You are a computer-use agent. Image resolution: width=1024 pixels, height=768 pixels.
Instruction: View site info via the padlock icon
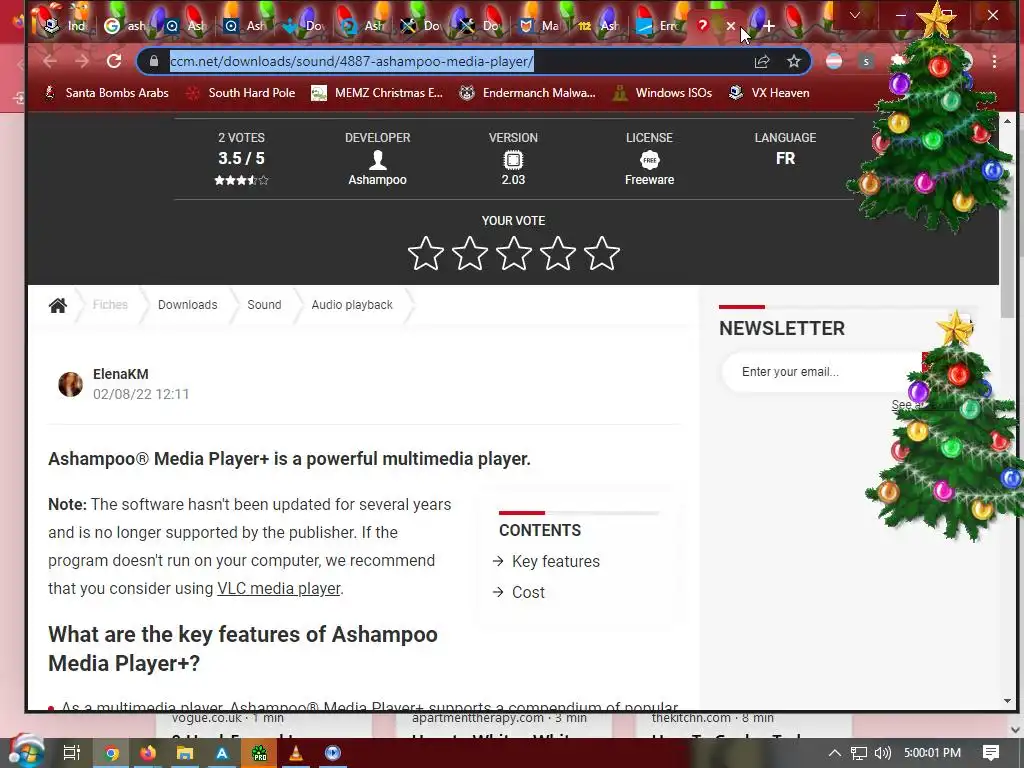154,61
